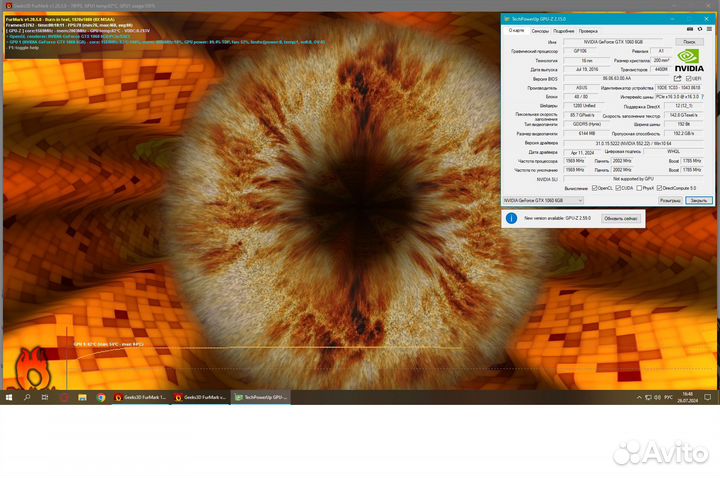Click the Поиск lookup button
The width and height of the screenshot is (720, 478).
coord(687,42)
